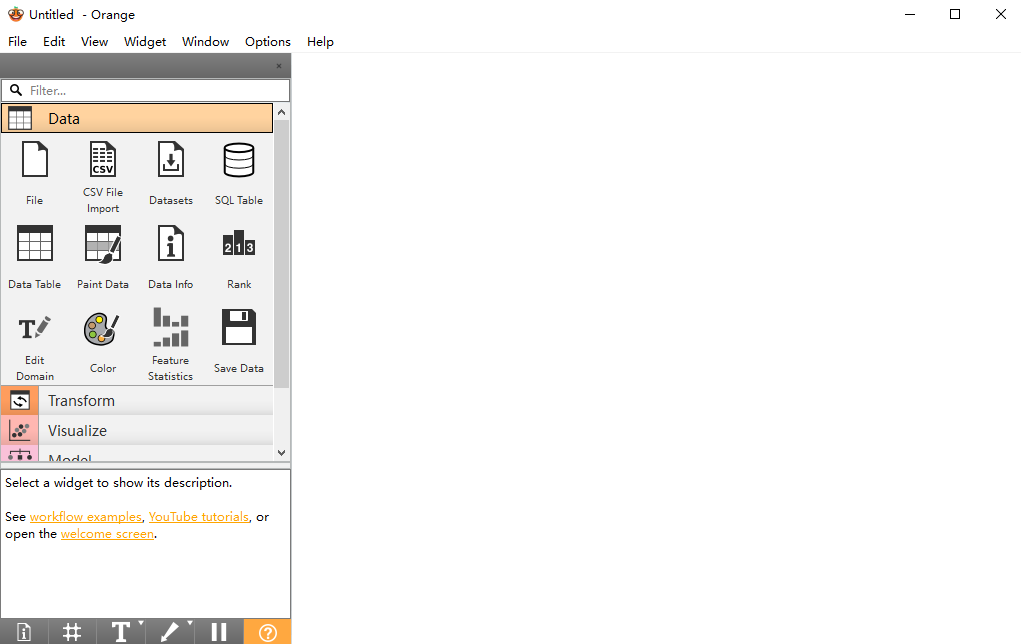Open arrow annotation color dropdown arrow

tap(189, 624)
